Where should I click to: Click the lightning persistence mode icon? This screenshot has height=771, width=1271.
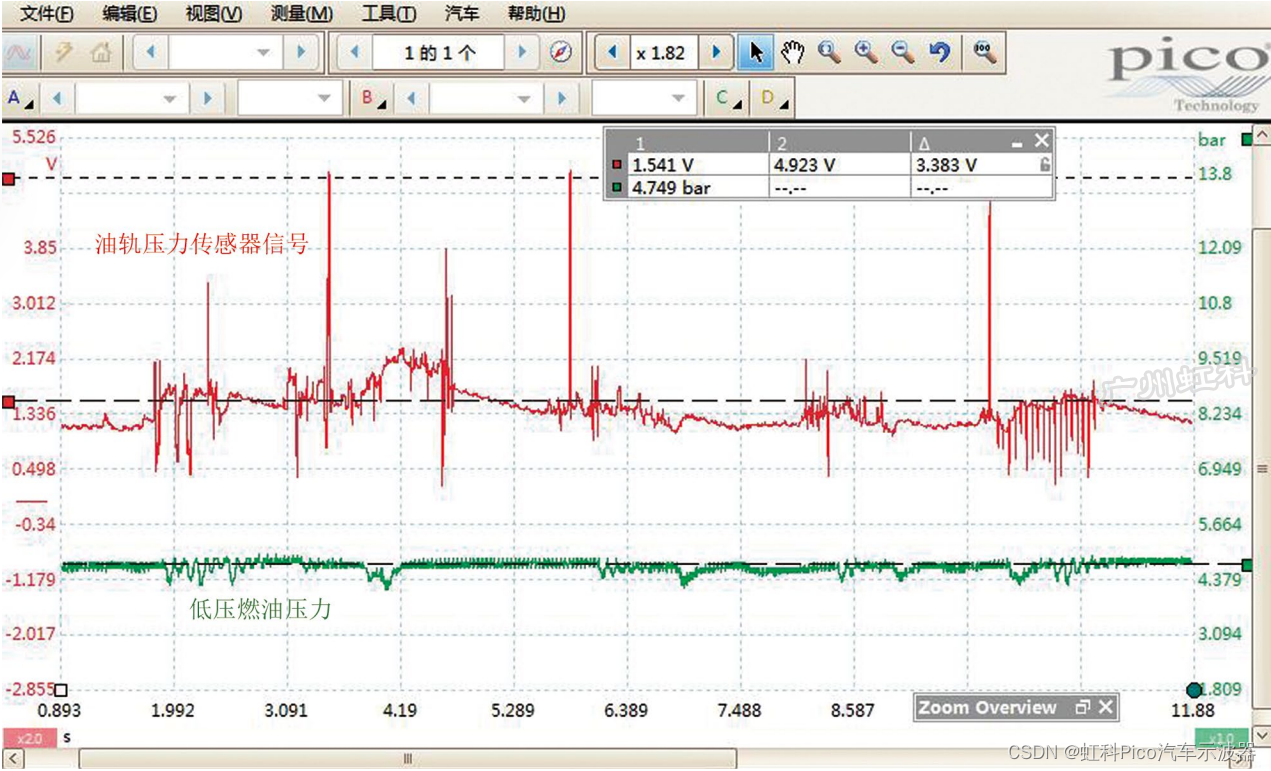tap(63, 52)
